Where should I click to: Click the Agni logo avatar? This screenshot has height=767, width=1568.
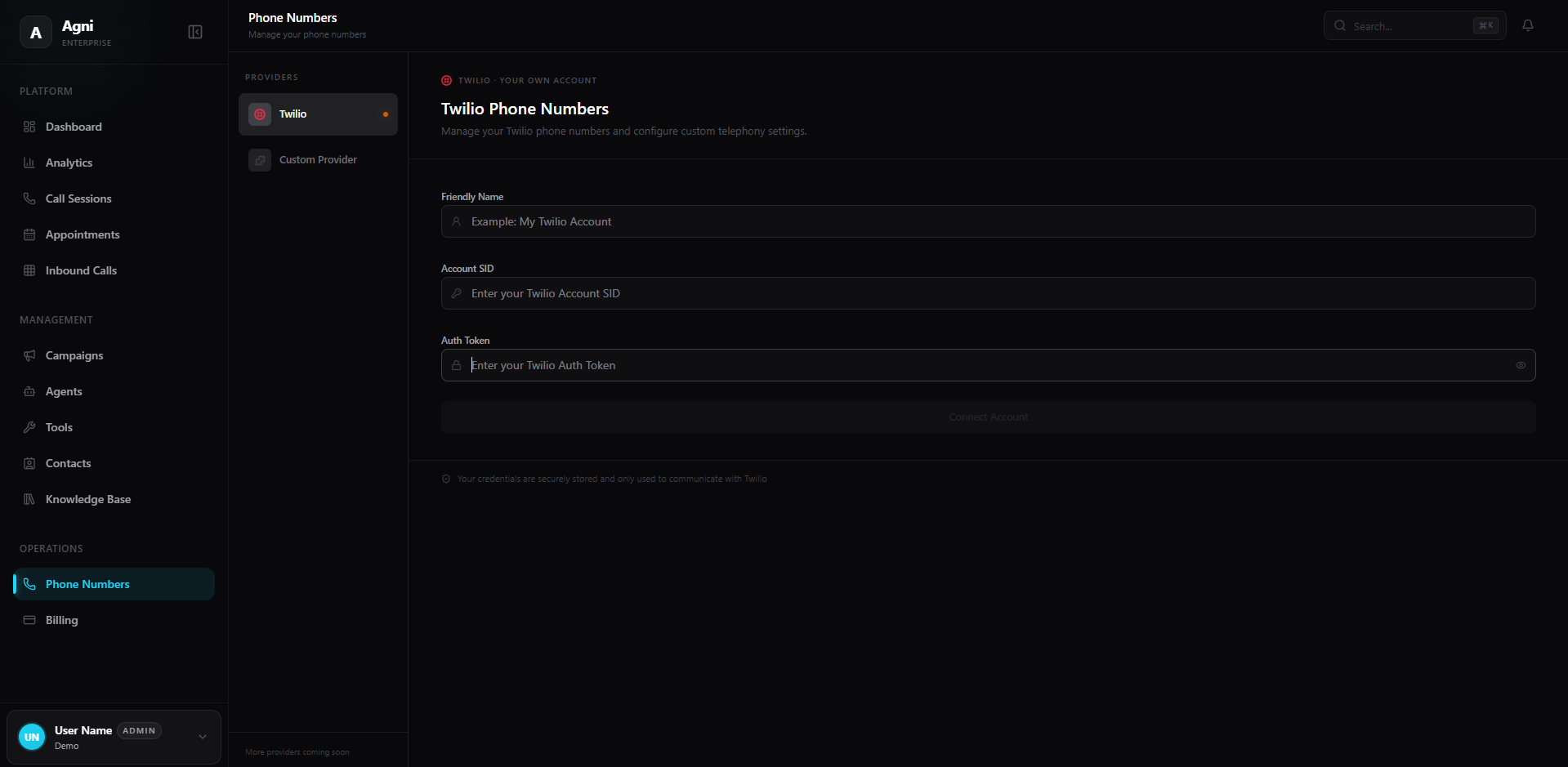[36, 33]
